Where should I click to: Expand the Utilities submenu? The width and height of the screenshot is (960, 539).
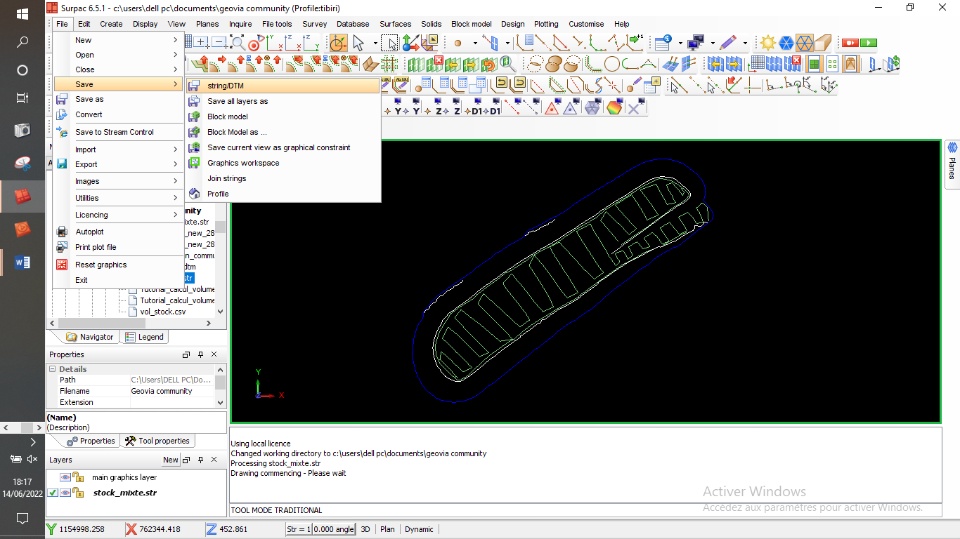(119, 198)
